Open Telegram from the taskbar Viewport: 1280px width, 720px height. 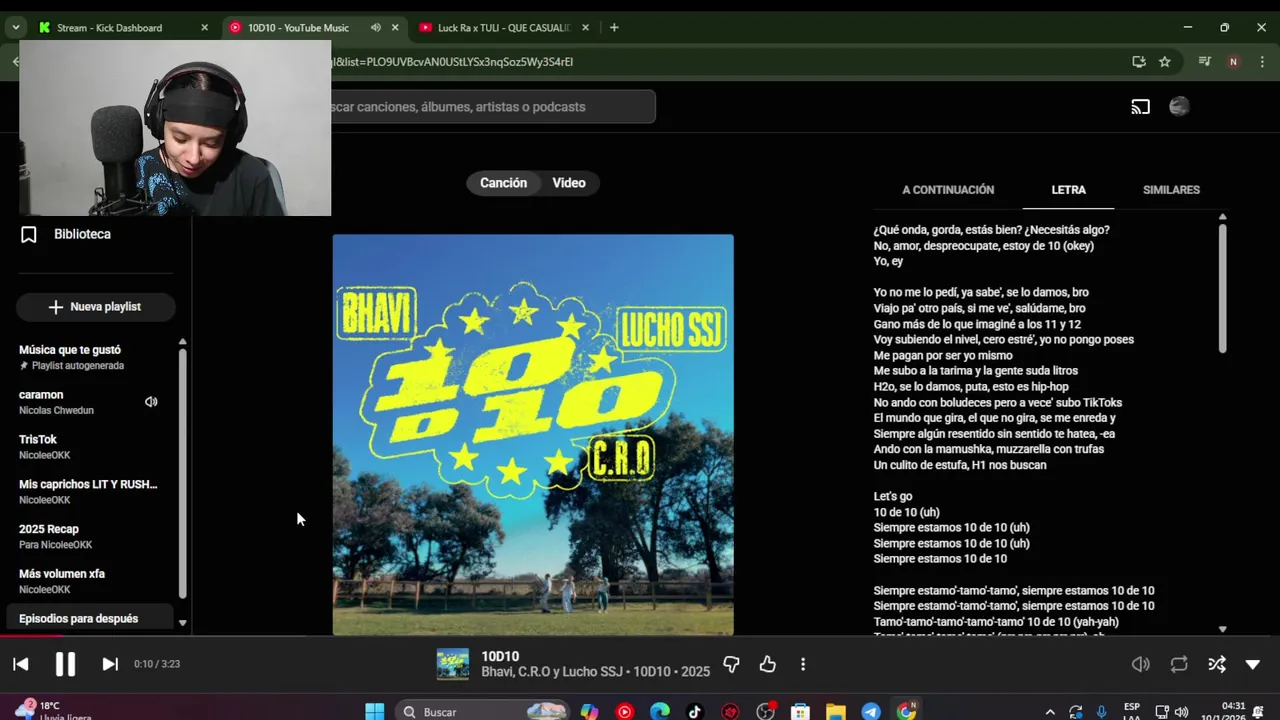coord(871,712)
